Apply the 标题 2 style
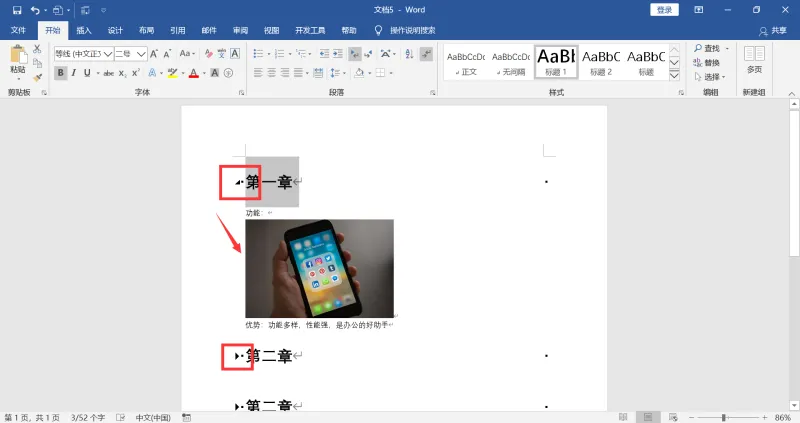Screen dimensions: 800x423 pyautogui.click(x=601, y=62)
